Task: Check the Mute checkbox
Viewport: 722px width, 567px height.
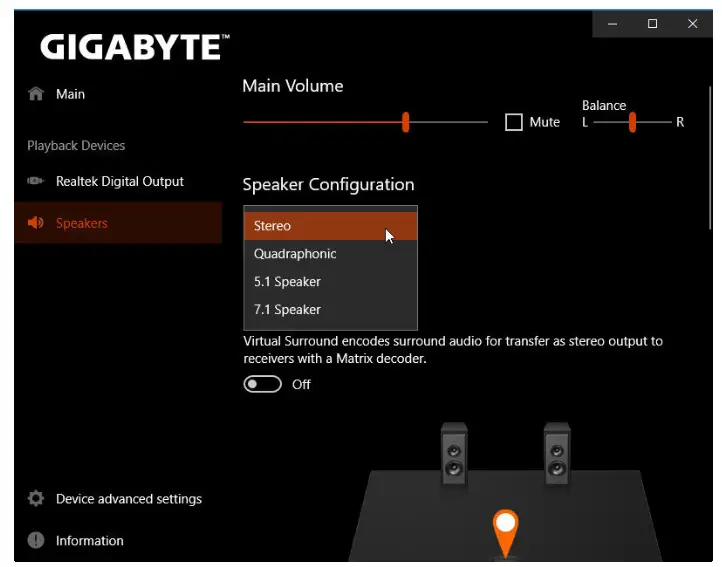Action: tap(513, 122)
